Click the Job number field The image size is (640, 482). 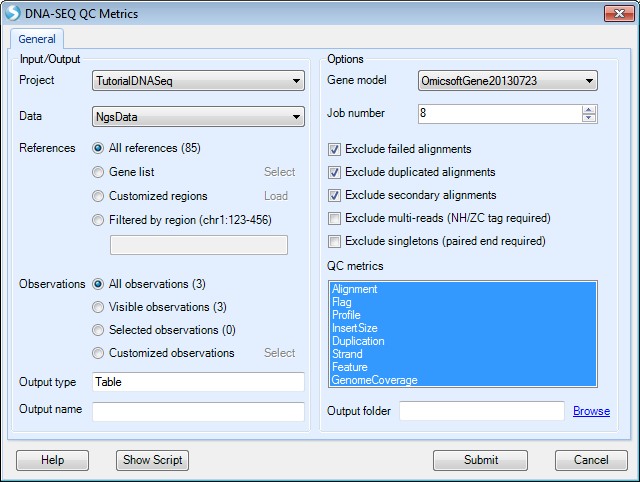(x=500, y=114)
